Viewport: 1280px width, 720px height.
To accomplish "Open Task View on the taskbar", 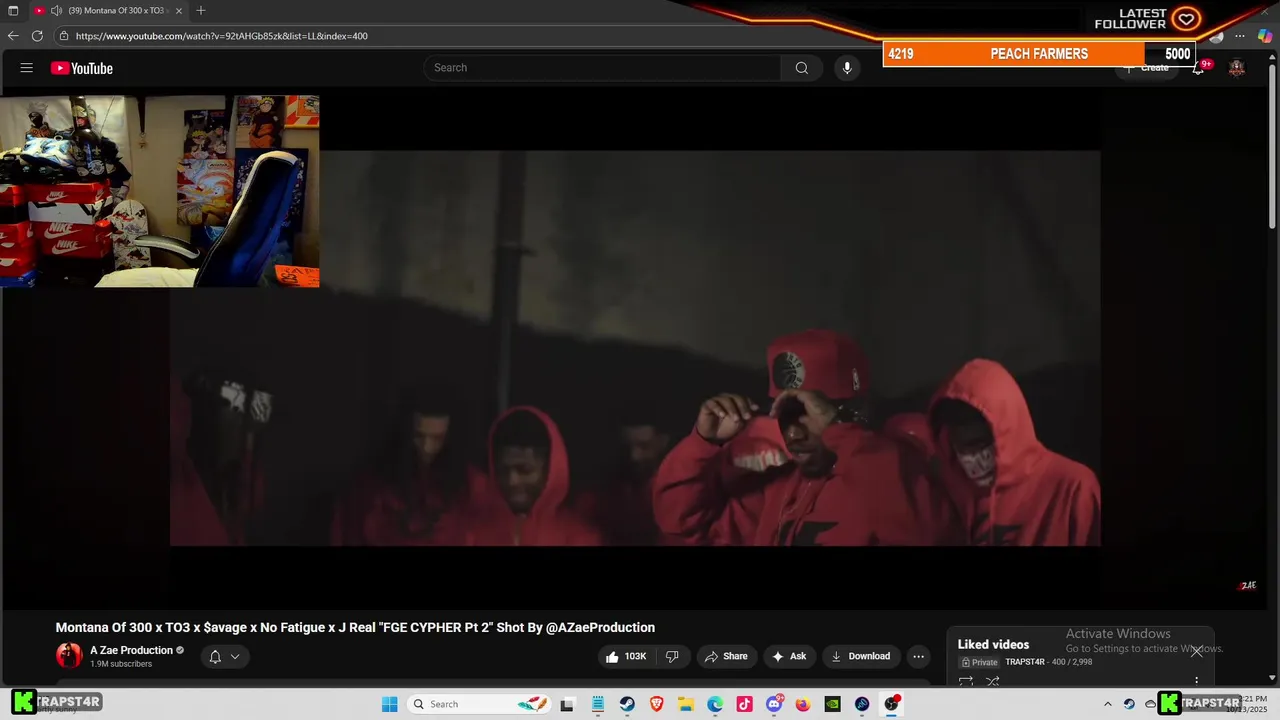I will click(x=568, y=704).
